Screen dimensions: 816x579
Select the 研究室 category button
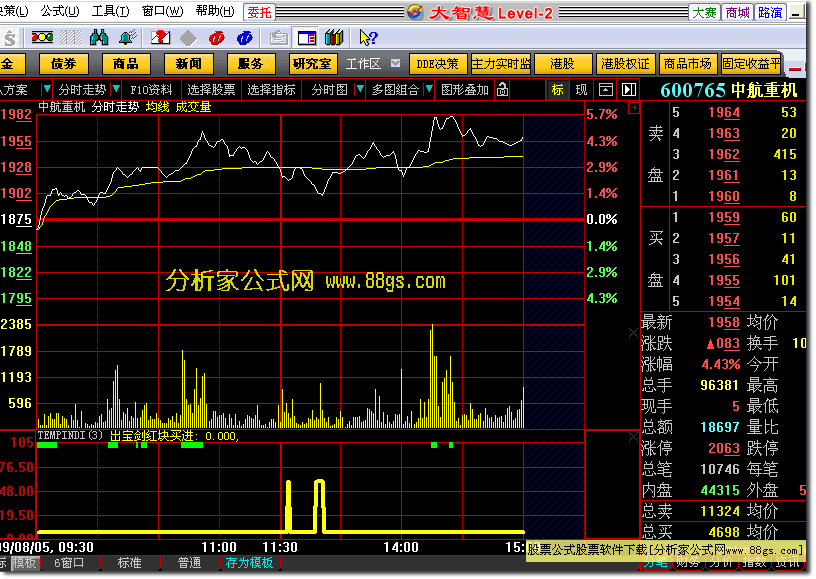[x=313, y=64]
